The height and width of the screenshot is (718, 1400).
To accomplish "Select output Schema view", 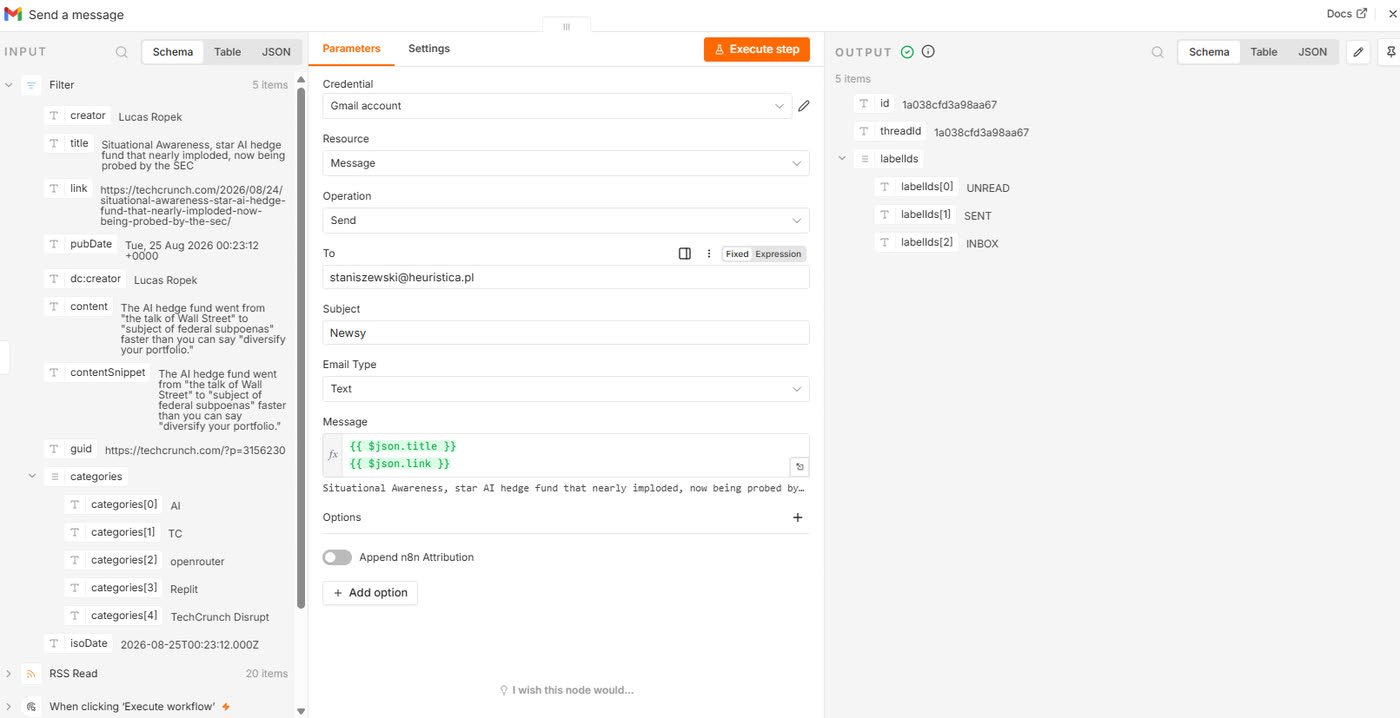I will point(1209,52).
